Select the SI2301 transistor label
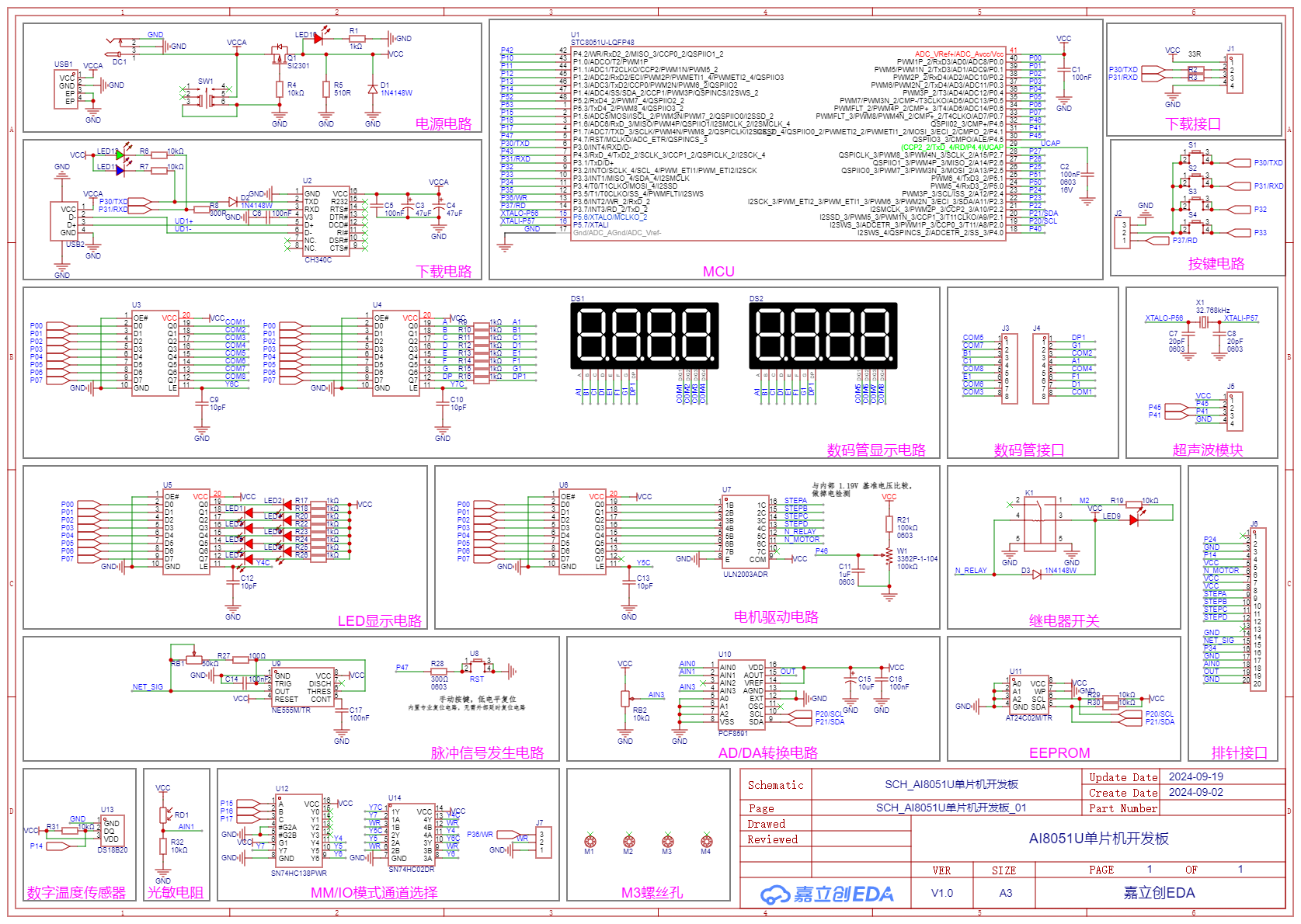This screenshot has width=1301, height=924. point(298,66)
